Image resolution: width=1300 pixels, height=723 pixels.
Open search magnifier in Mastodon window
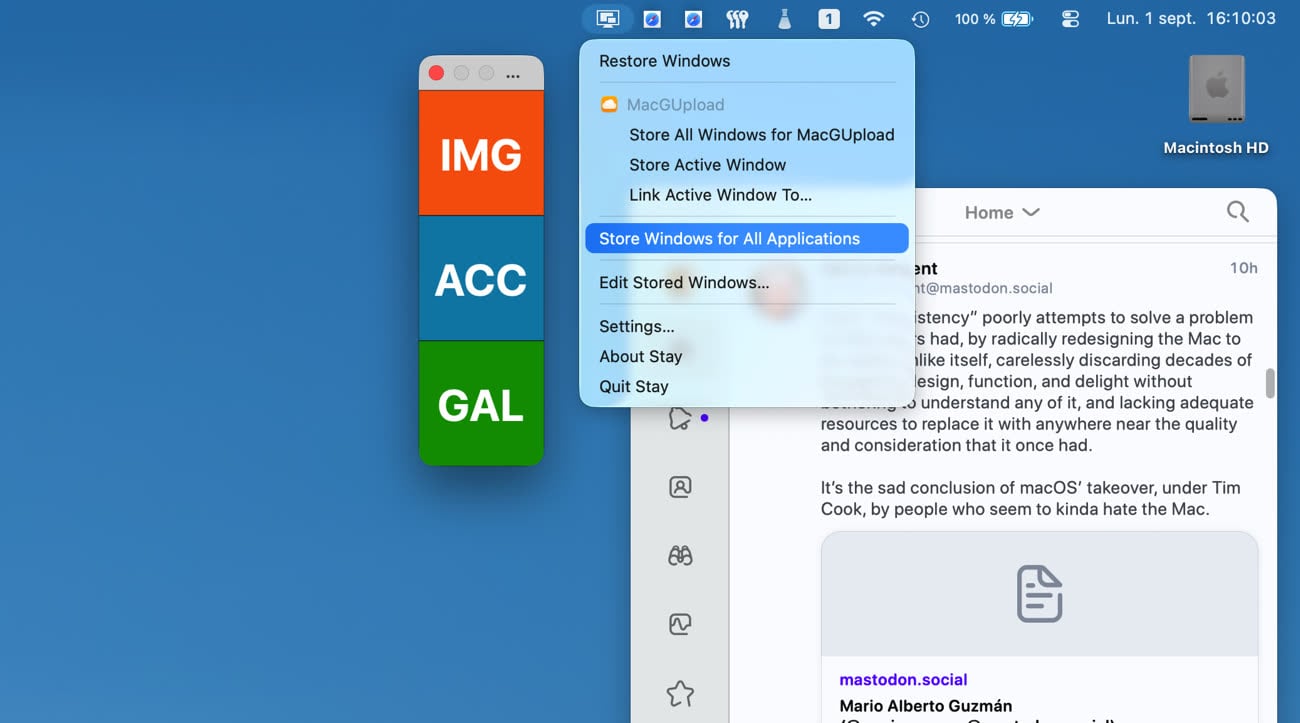(1237, 212)
